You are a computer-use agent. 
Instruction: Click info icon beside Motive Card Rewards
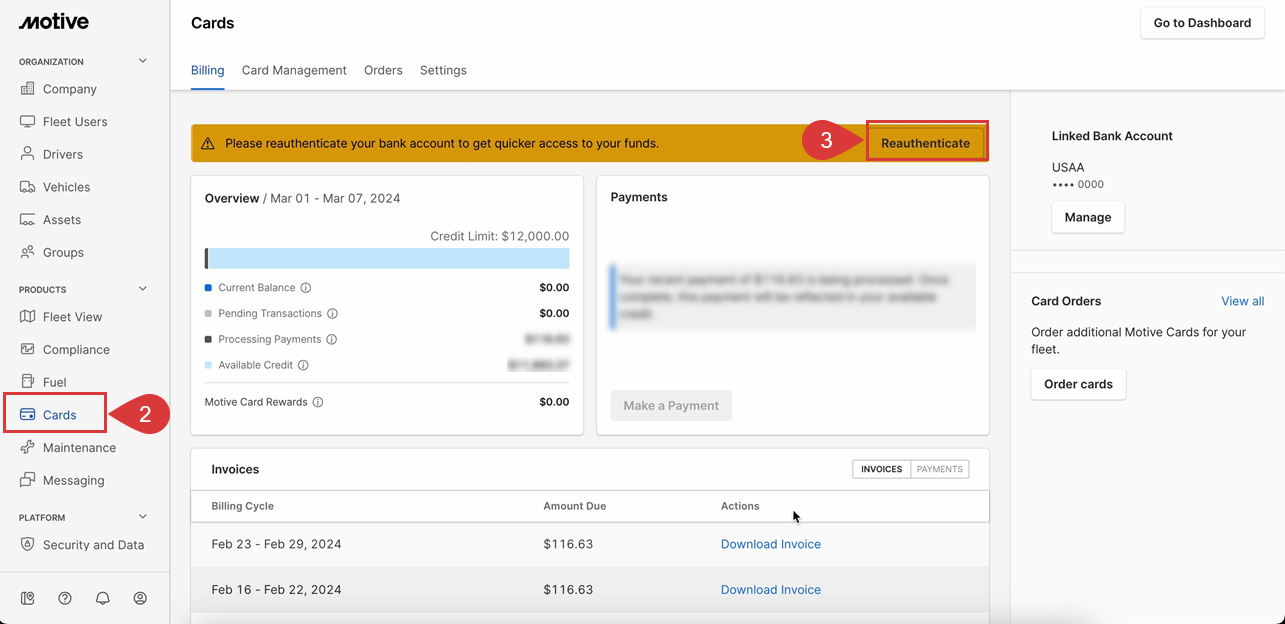coord(318,402)
